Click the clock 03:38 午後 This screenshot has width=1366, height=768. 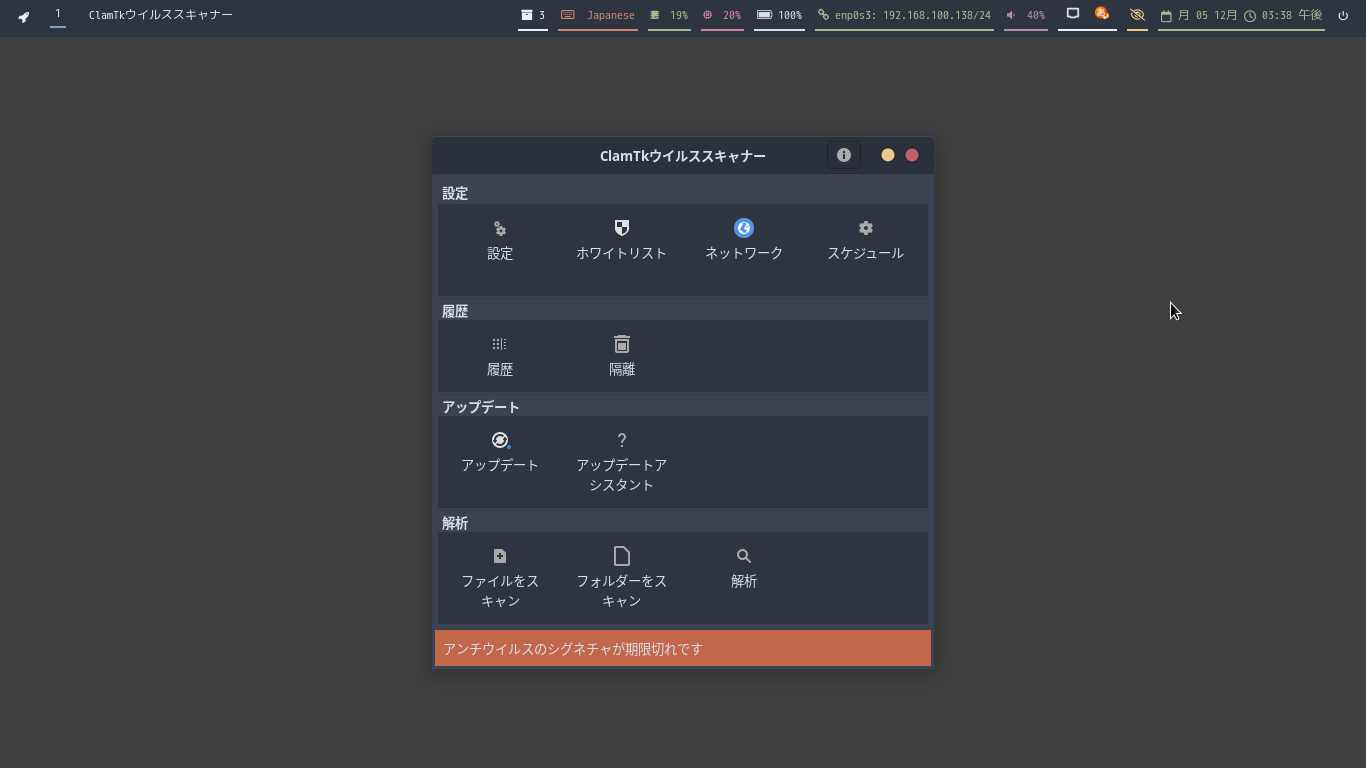1283,16
